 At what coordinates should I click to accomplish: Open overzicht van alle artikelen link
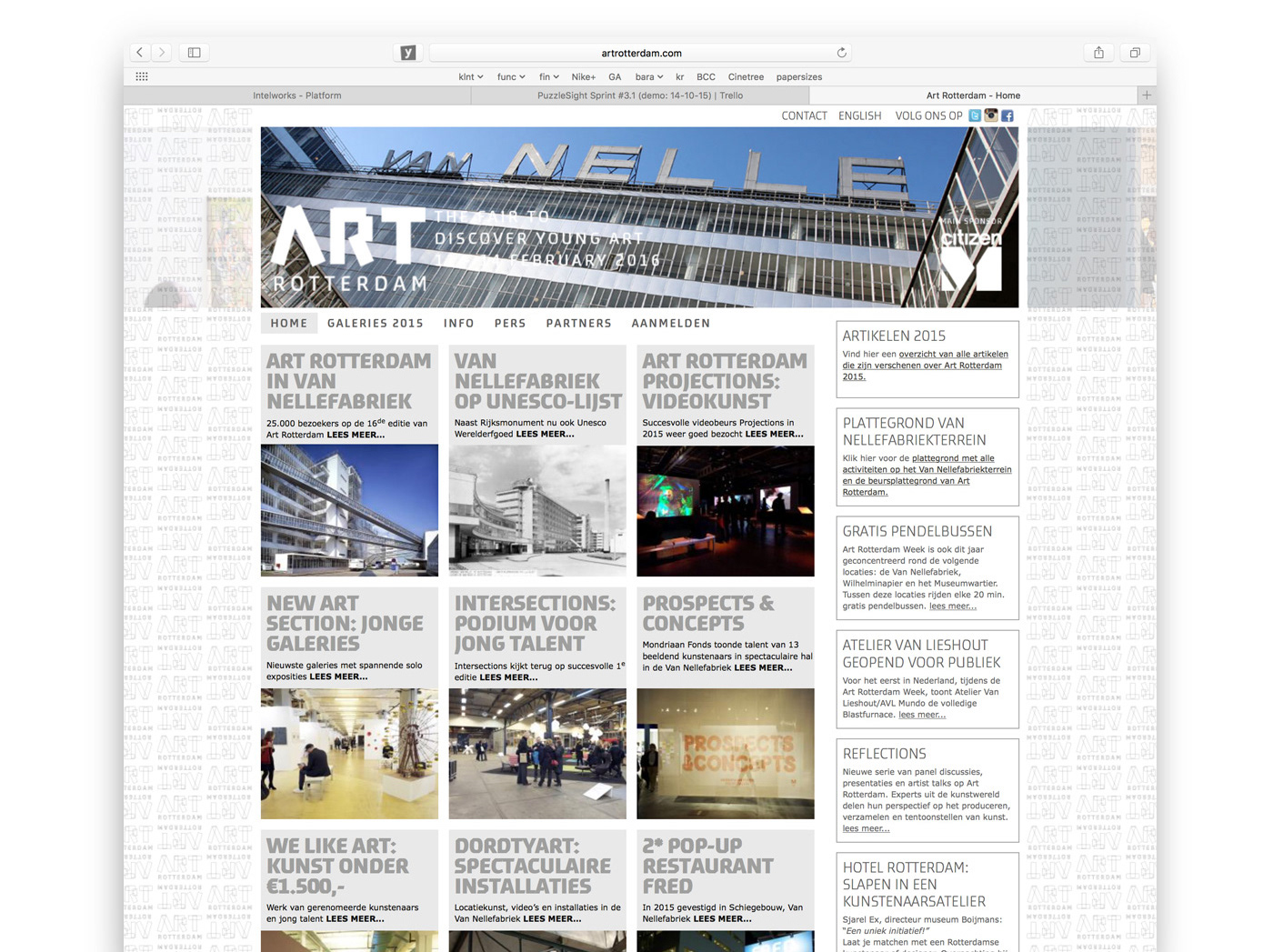click(x=925, y=366)
